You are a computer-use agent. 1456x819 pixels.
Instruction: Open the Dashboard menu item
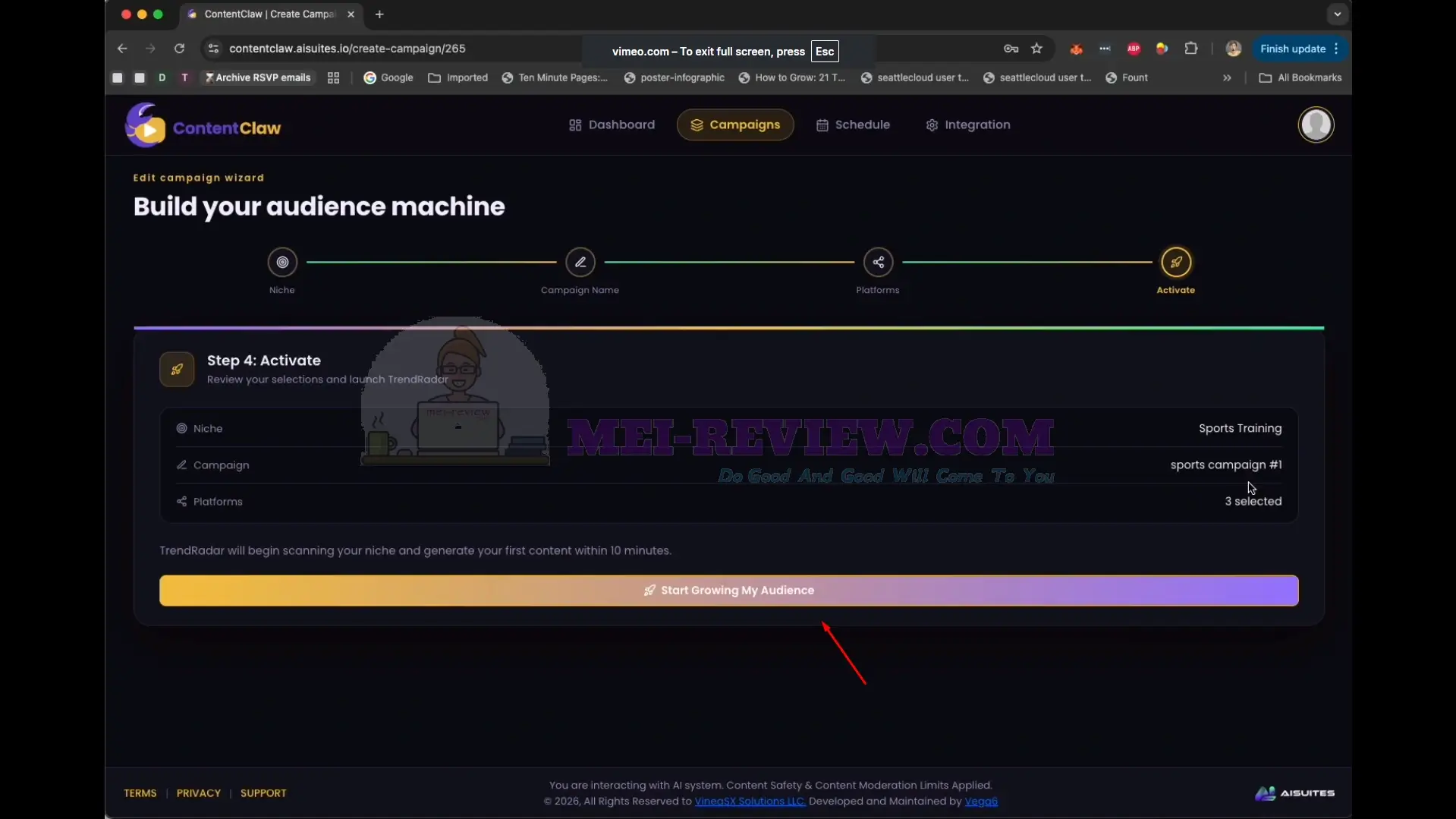click(x=612, y=124)
